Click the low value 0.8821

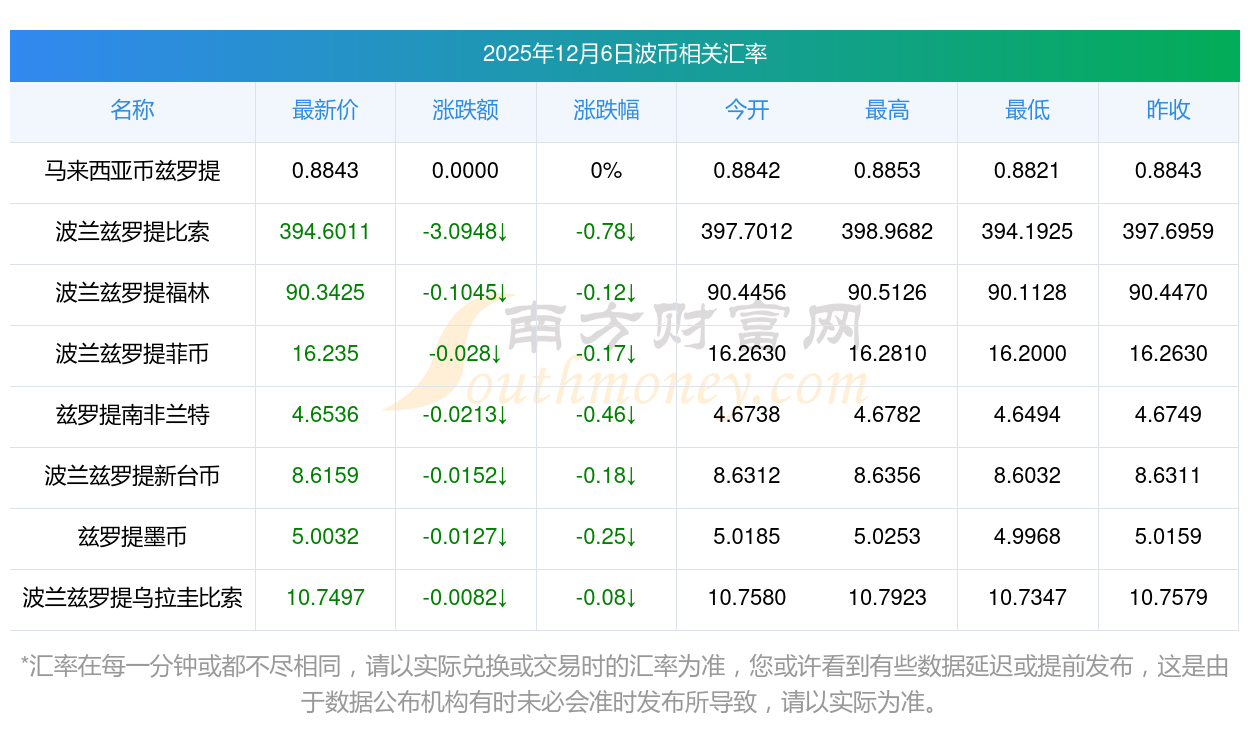click(1027, 171)
